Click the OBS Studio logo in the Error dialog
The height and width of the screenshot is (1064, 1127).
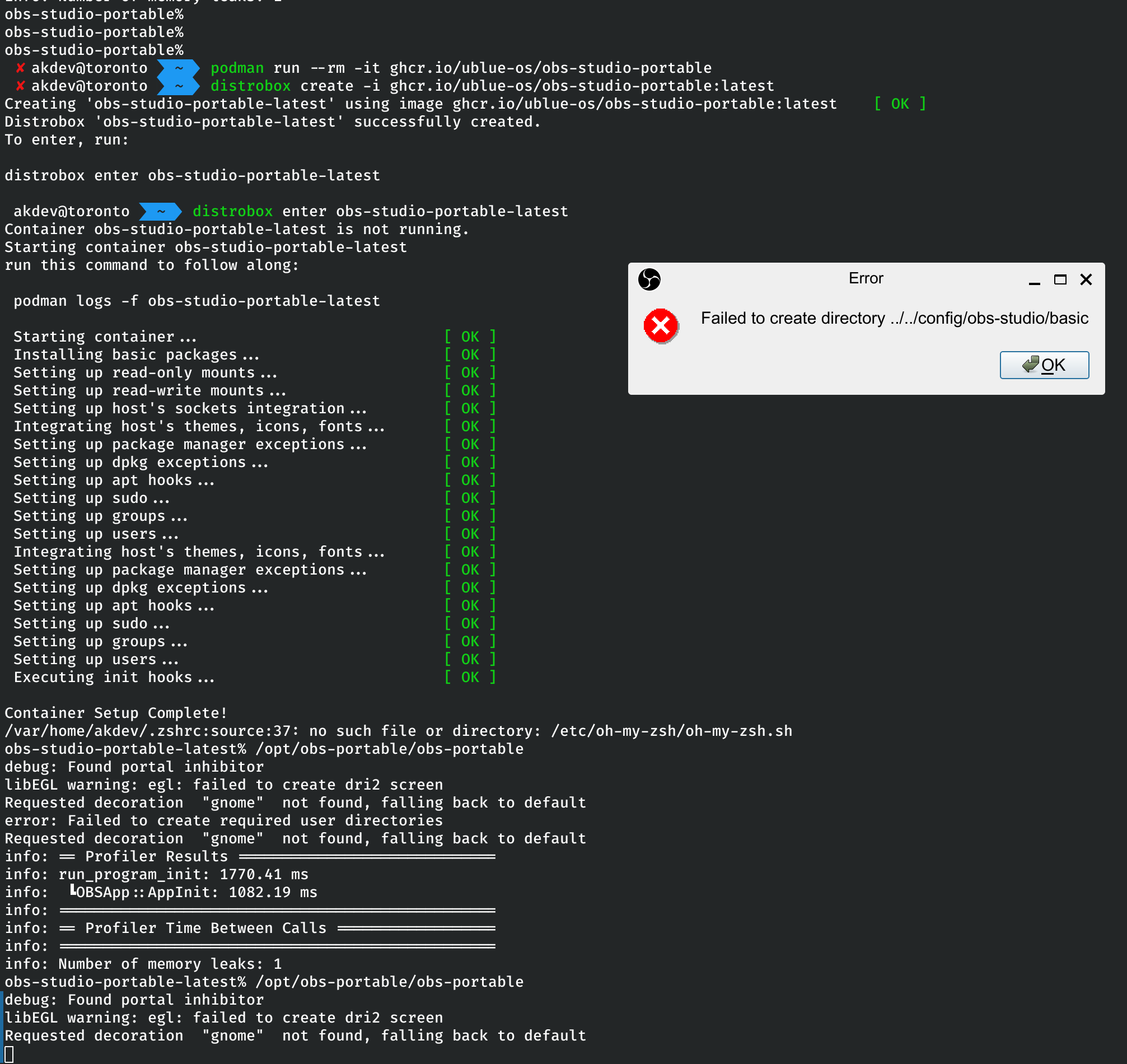pyautogui.click(x=649, y=279)
